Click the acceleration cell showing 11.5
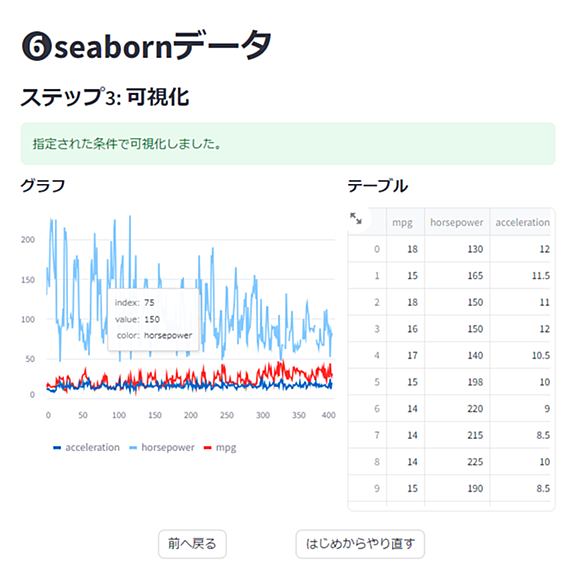 coord(522,275)
